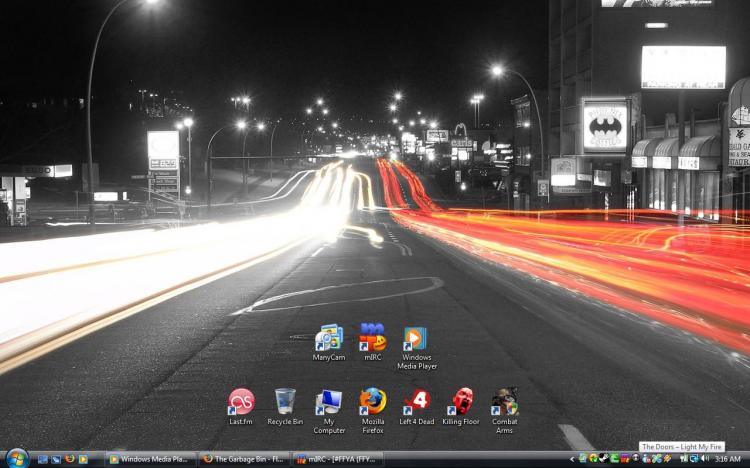Screen dimensions: 750x468
Task: Open the Last.fm desktop shortcut
Action: tap(241, 402)
